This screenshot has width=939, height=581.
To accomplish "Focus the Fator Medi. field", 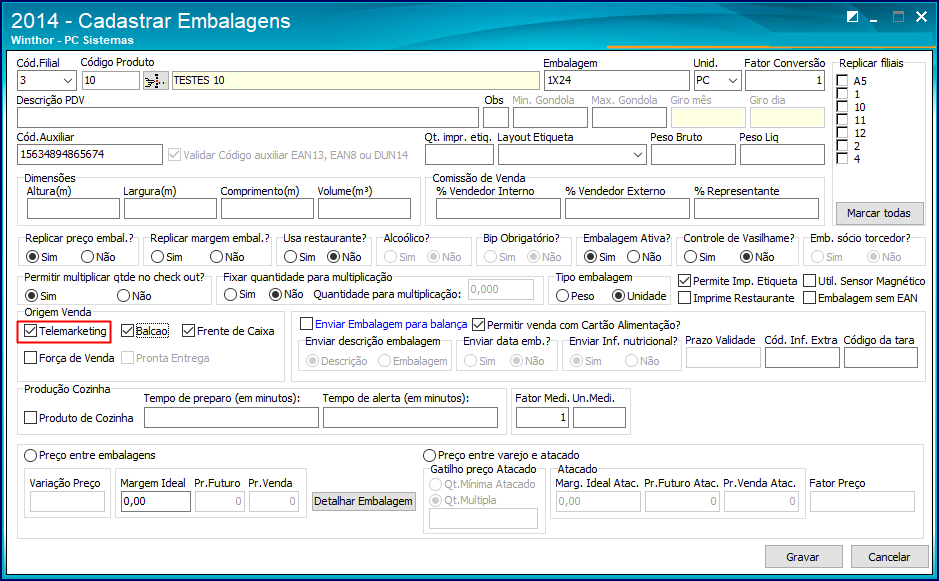I will [542, 417].
